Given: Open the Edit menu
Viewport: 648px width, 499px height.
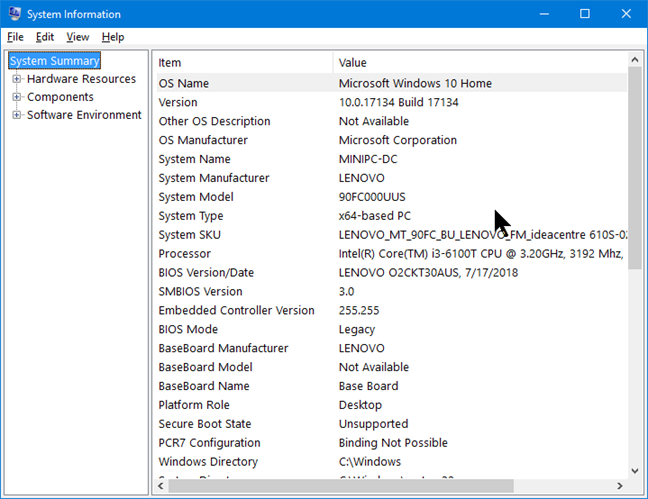Looking at the screenshot, I should pos(45,37).
